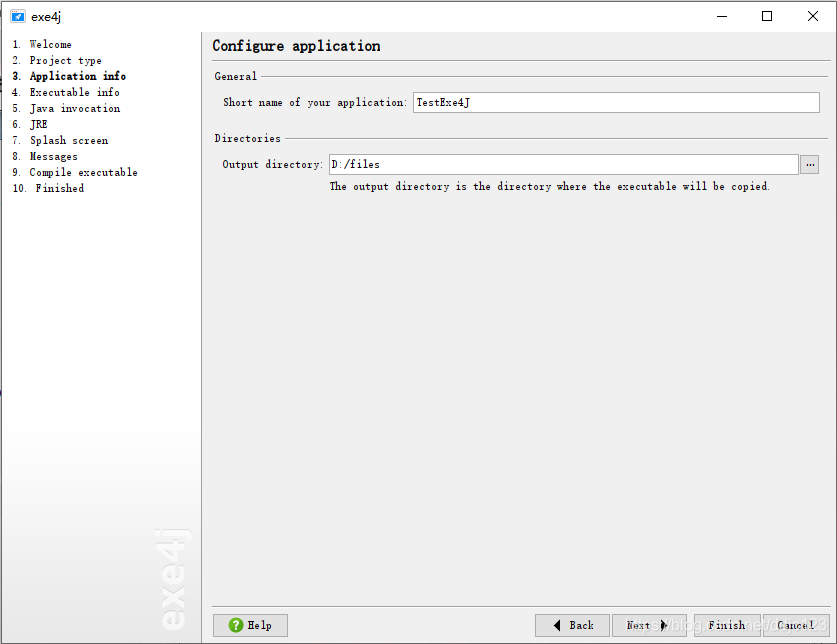Proceed with the Next button
This screenshot has height=644, width=837.
[x=649, y=625]
